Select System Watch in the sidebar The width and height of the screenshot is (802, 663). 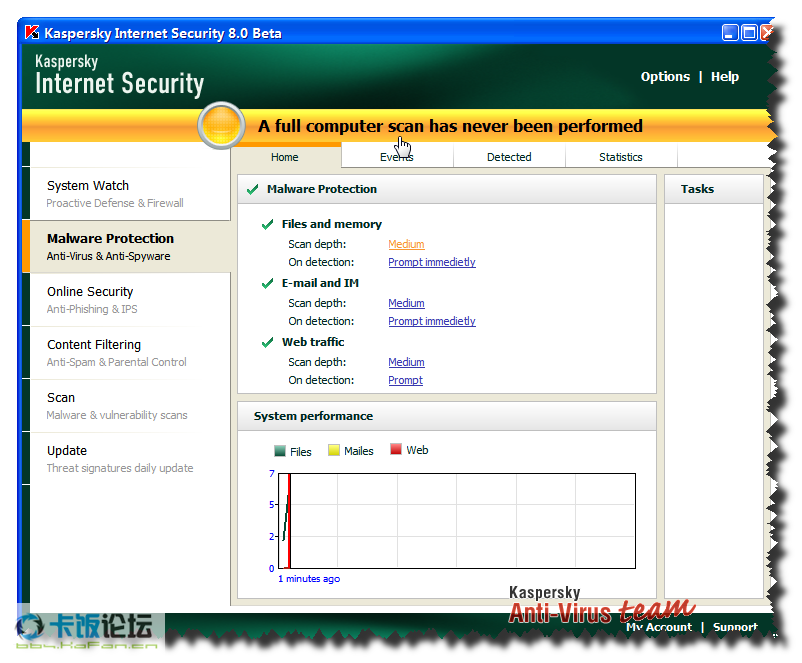click(129, 194)
